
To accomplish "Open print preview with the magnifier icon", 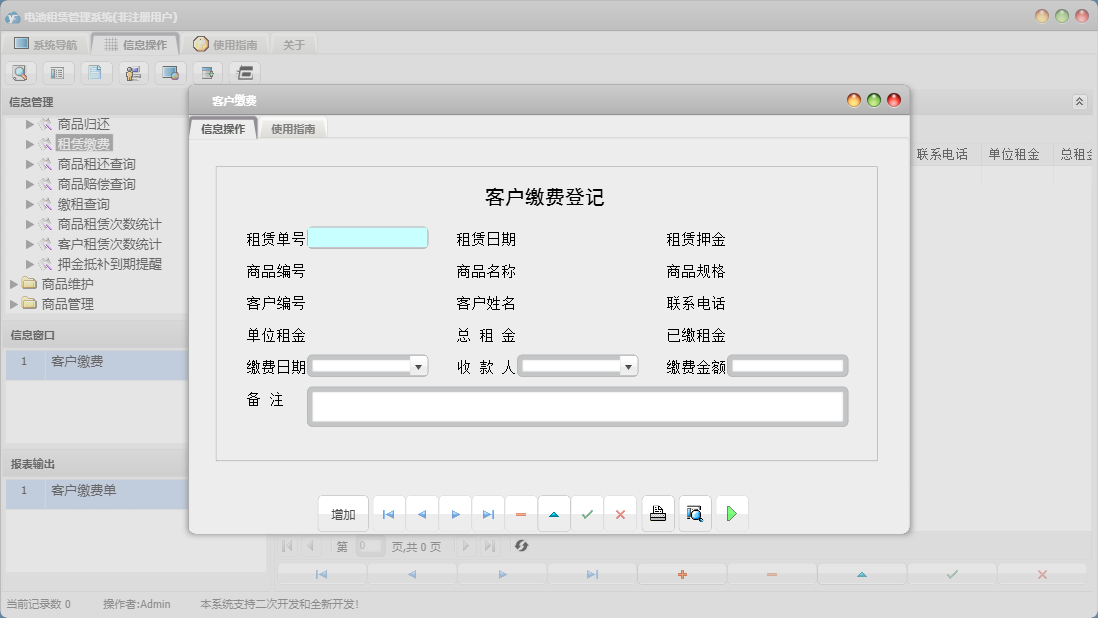I will (x=695, y=514).
